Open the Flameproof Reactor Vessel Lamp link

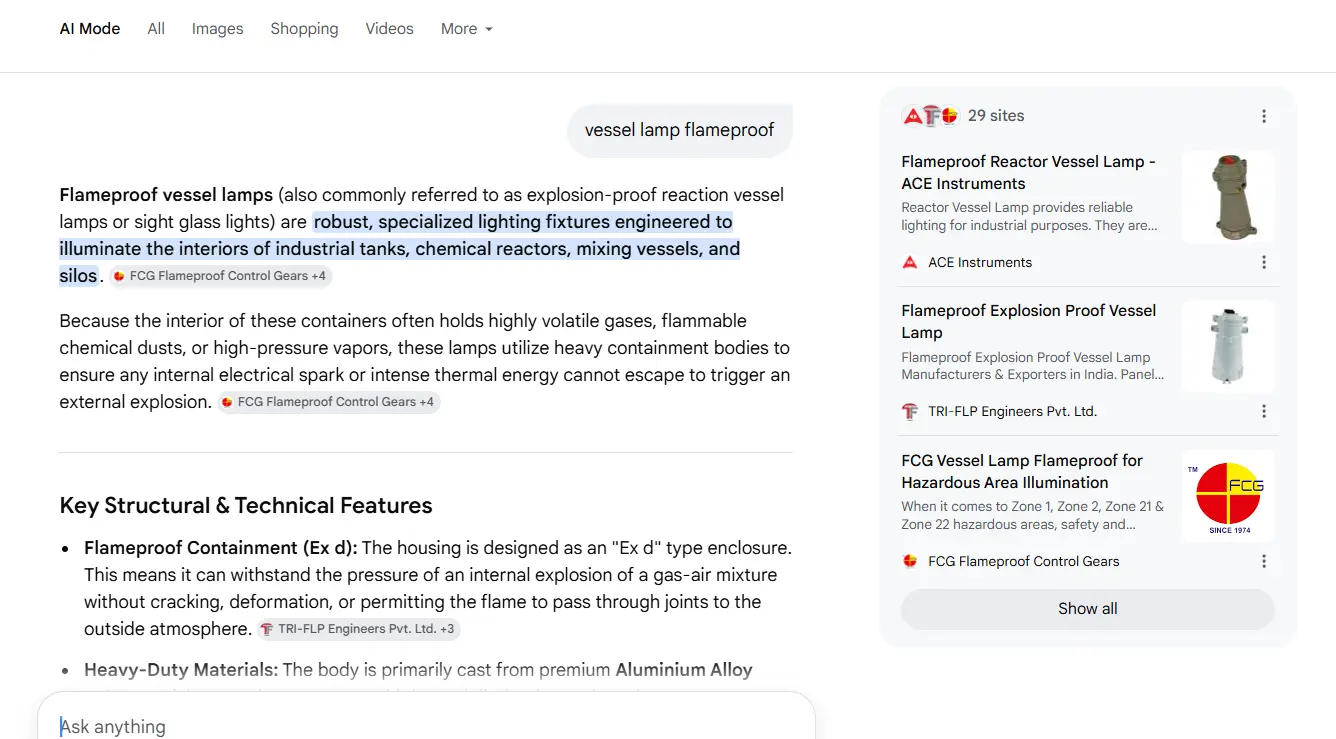click(x=1029, y=172)
